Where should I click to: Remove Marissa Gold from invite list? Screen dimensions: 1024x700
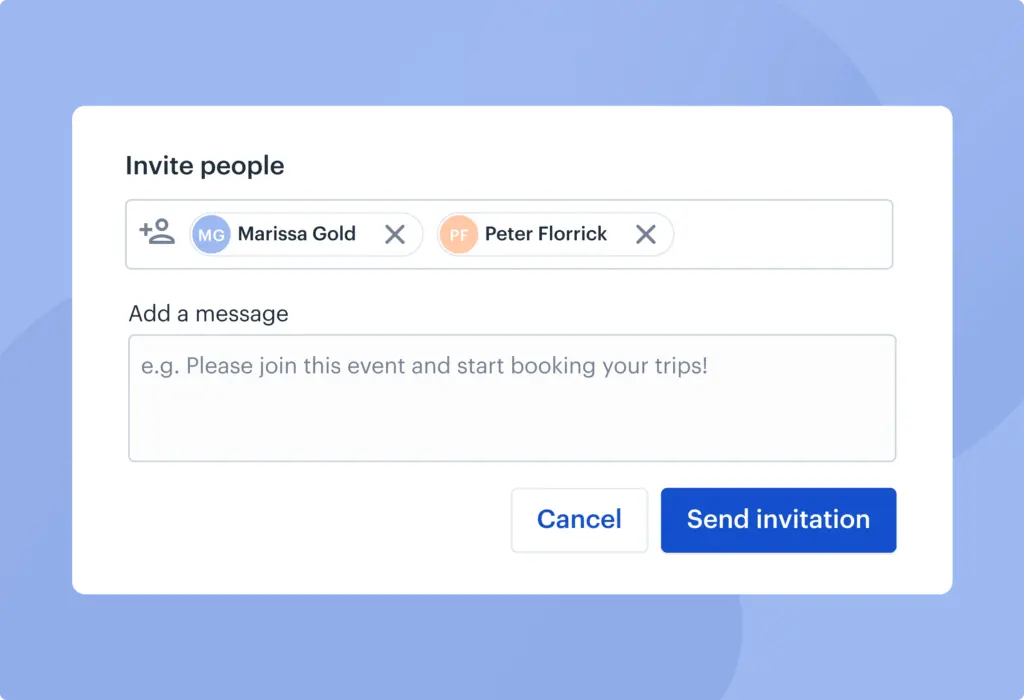(395, 234)
